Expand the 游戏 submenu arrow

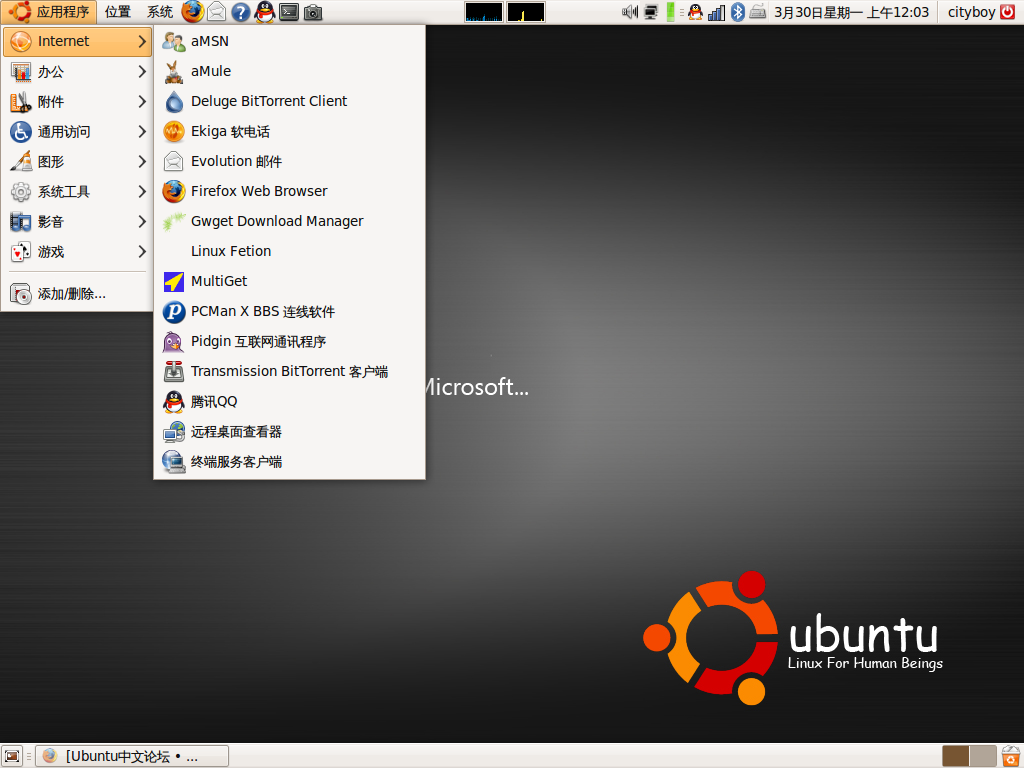pyautogui.click(x=142, y=251)
